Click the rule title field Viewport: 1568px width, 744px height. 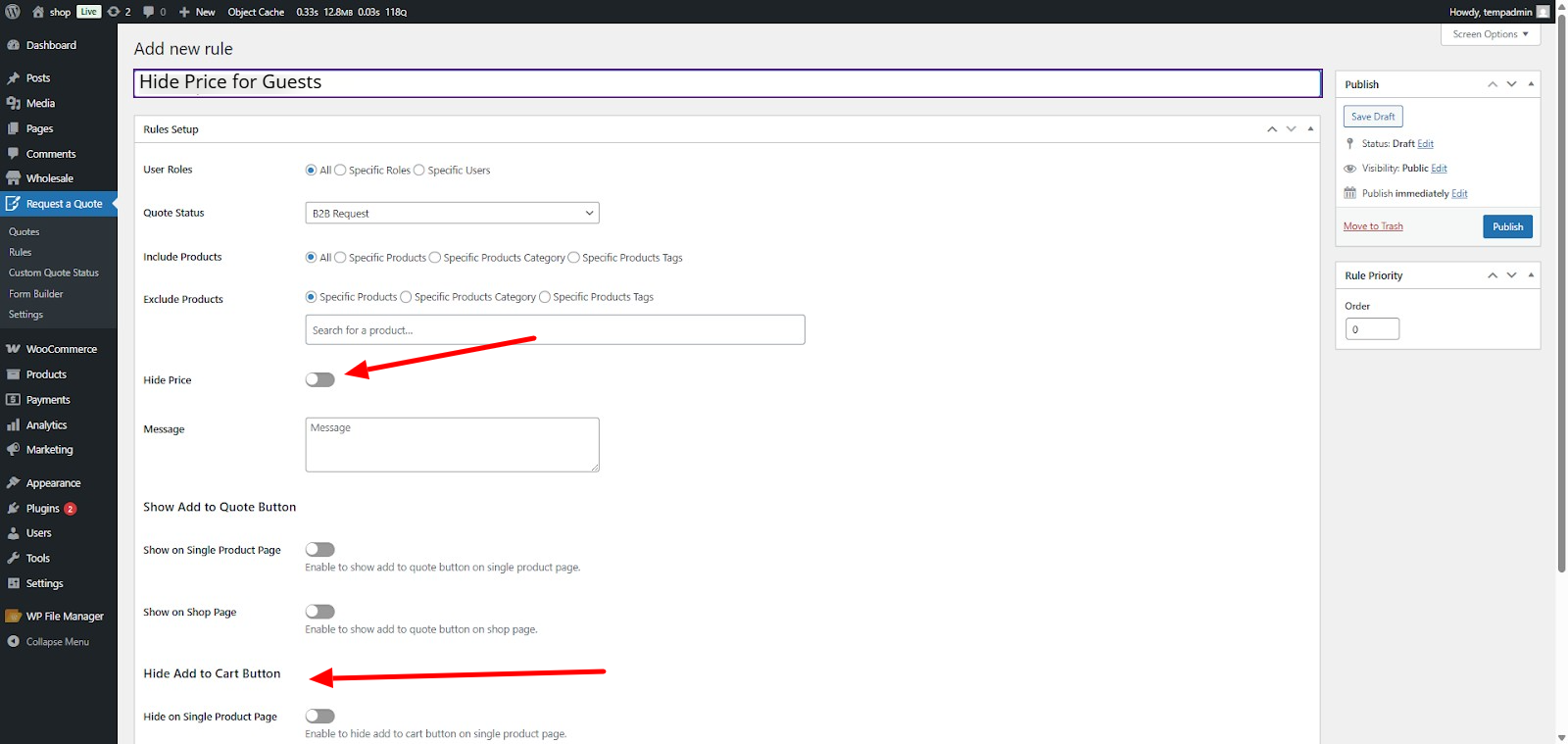(x=727, y=83)
